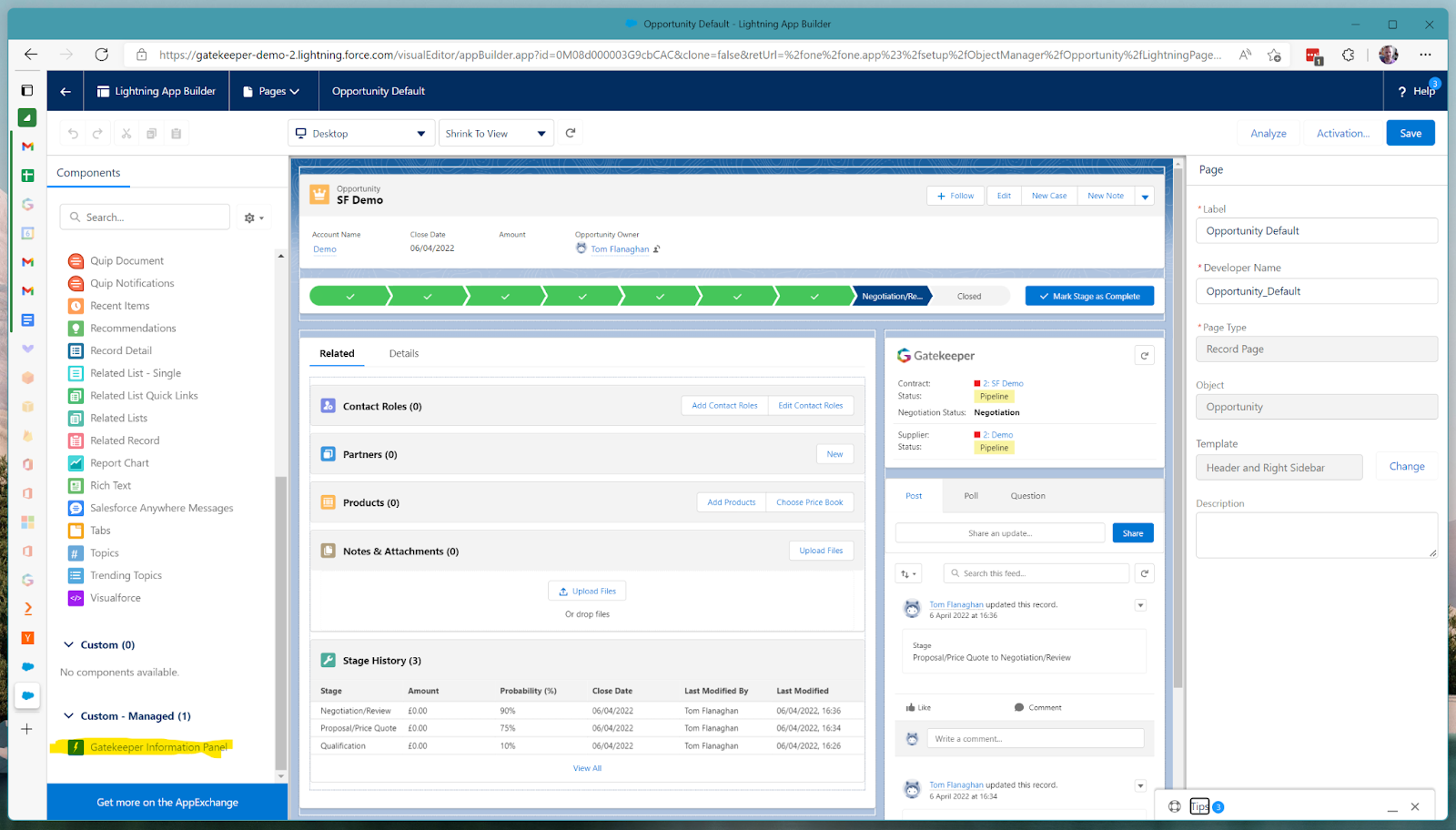
Task: Select the Quip Document component
Action: point(126,261)
